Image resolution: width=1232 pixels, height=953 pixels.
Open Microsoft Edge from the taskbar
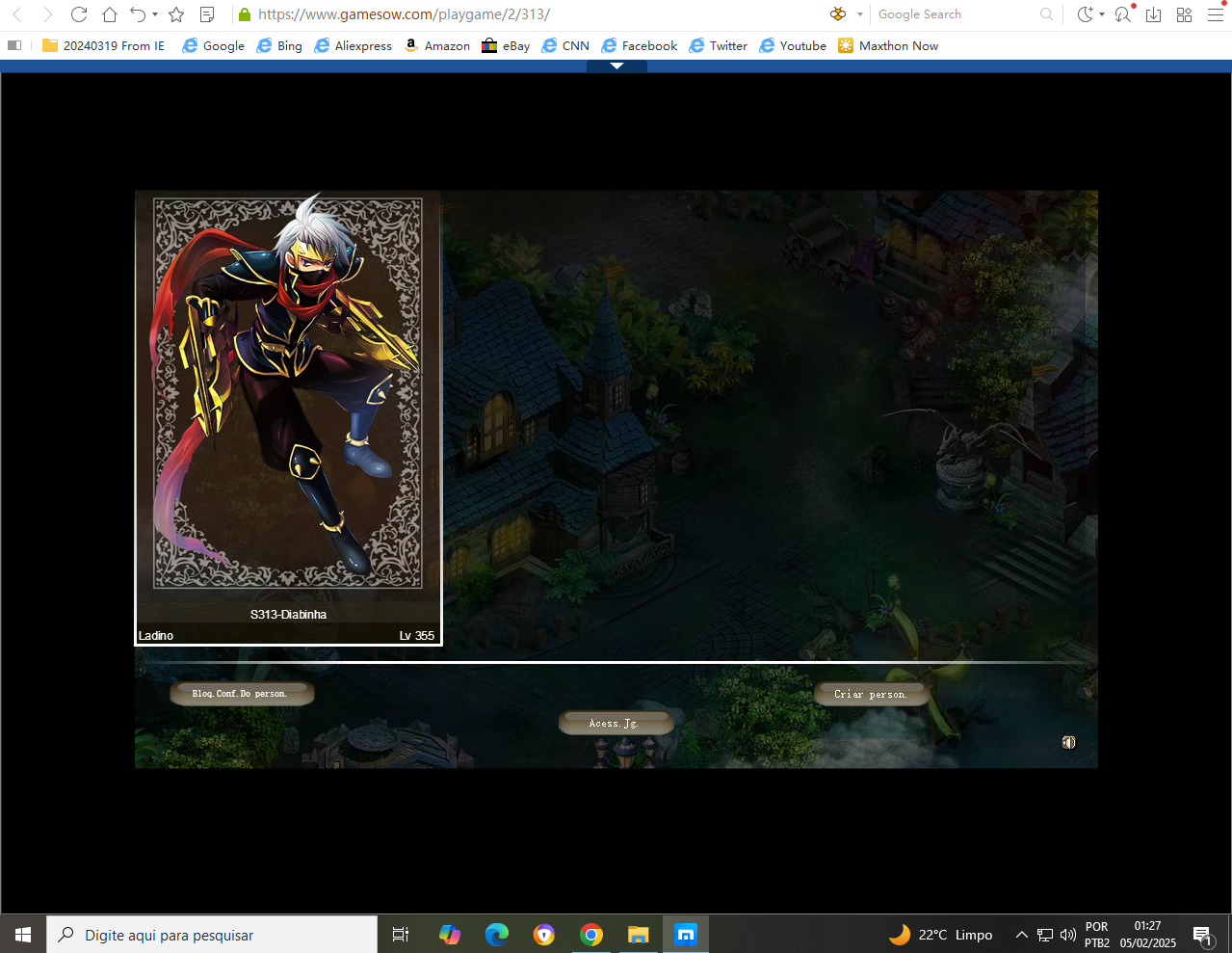497,935
